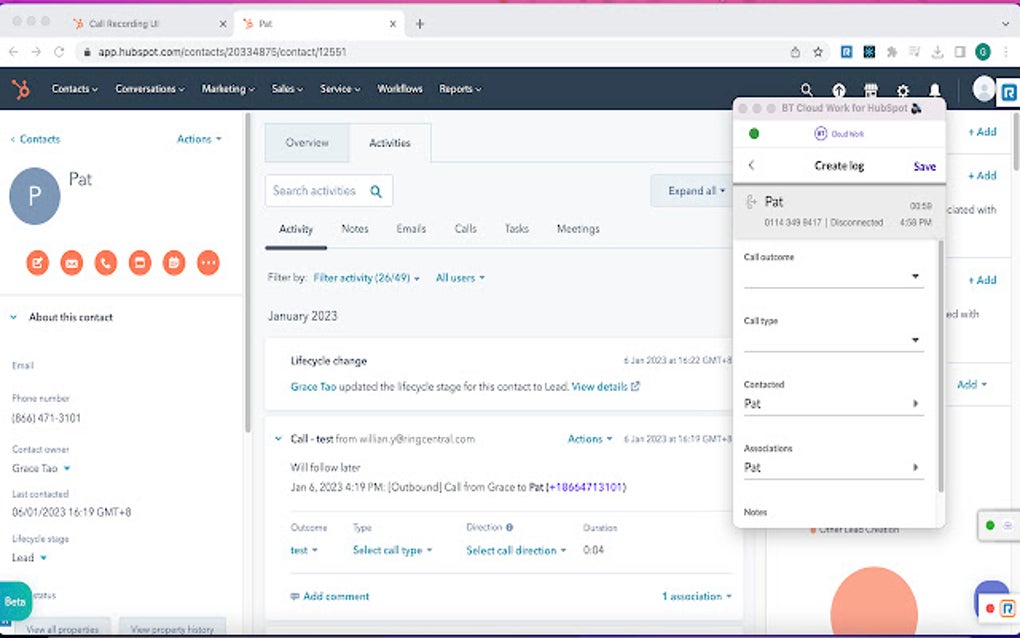Switch to the Calls activity tab

465,229
